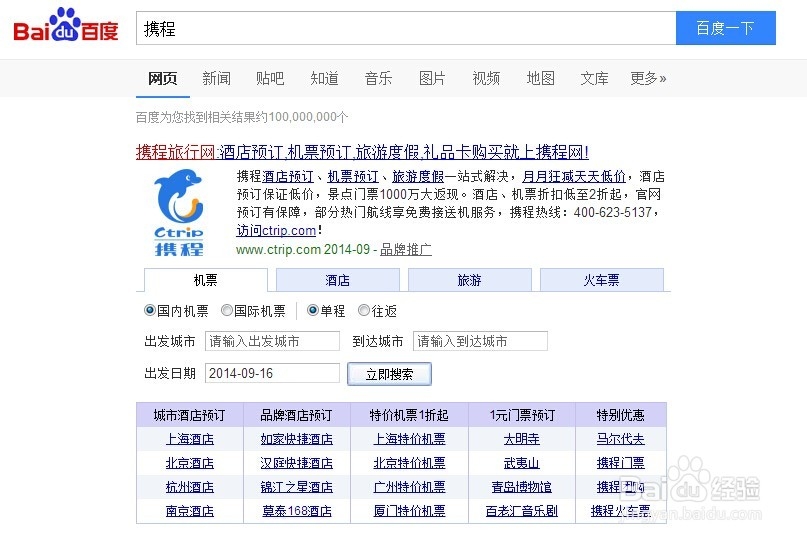Open the 上海特价机票 link
Screen dimensions: 807x542
410,439
